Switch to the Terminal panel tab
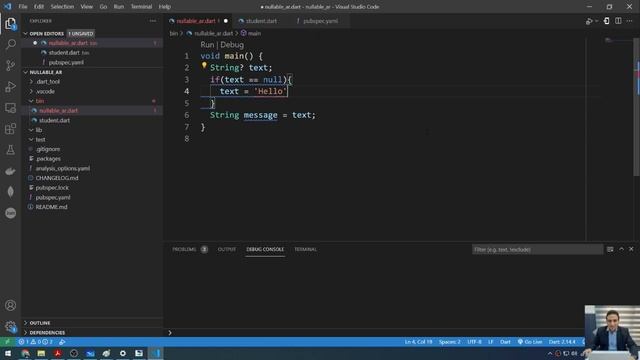 (x=305, y=249)
